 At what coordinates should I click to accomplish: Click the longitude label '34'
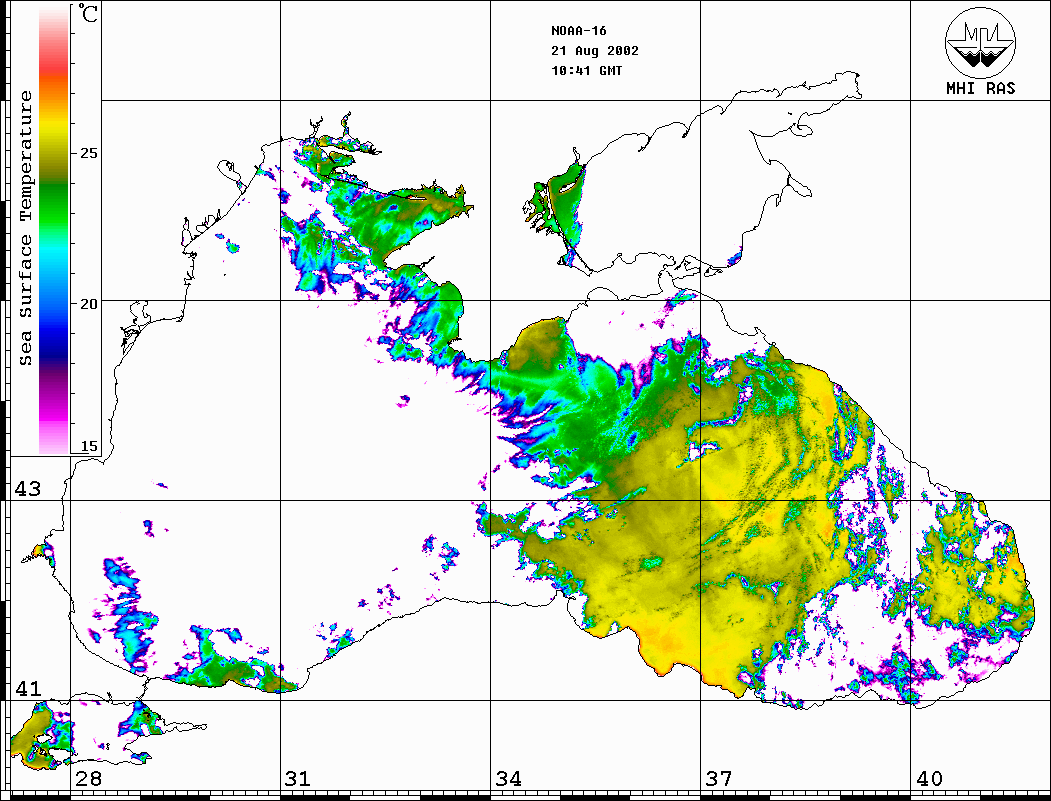point(508,779)
